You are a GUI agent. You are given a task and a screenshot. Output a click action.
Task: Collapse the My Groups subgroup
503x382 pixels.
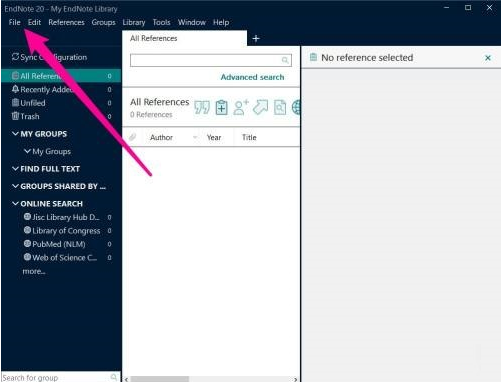pyautogui.click(x=27, y=151)
